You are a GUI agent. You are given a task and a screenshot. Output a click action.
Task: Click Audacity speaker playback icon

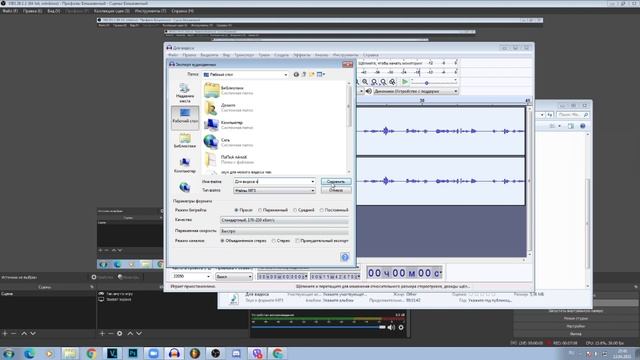click(369, 91)
